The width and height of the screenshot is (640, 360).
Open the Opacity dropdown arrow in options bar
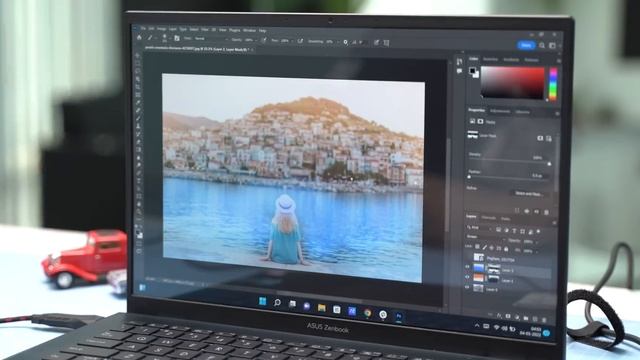[x=256, y=40]
